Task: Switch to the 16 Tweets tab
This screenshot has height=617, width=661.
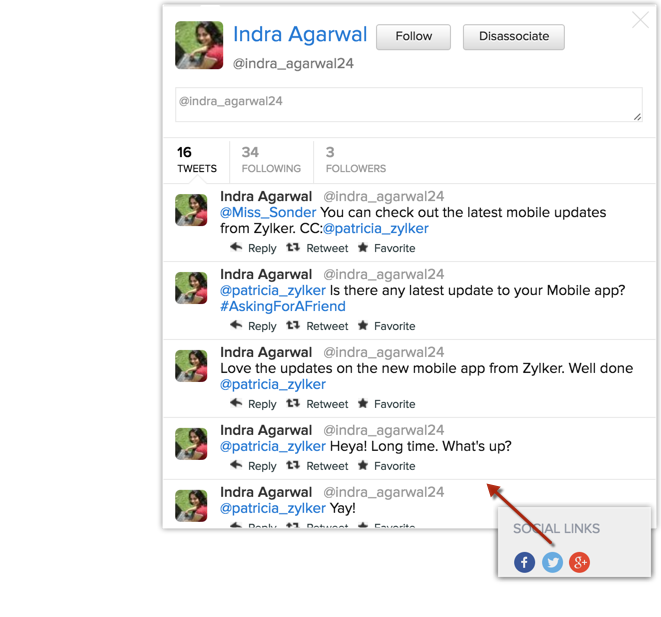Action: coord(196,160)
